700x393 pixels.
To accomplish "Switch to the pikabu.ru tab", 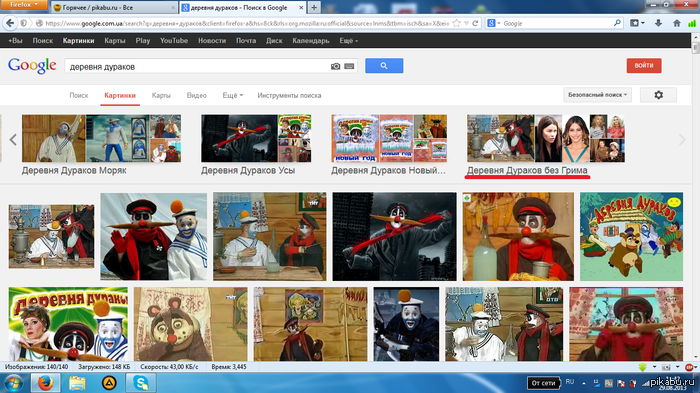I will click(x=114, y=8).
